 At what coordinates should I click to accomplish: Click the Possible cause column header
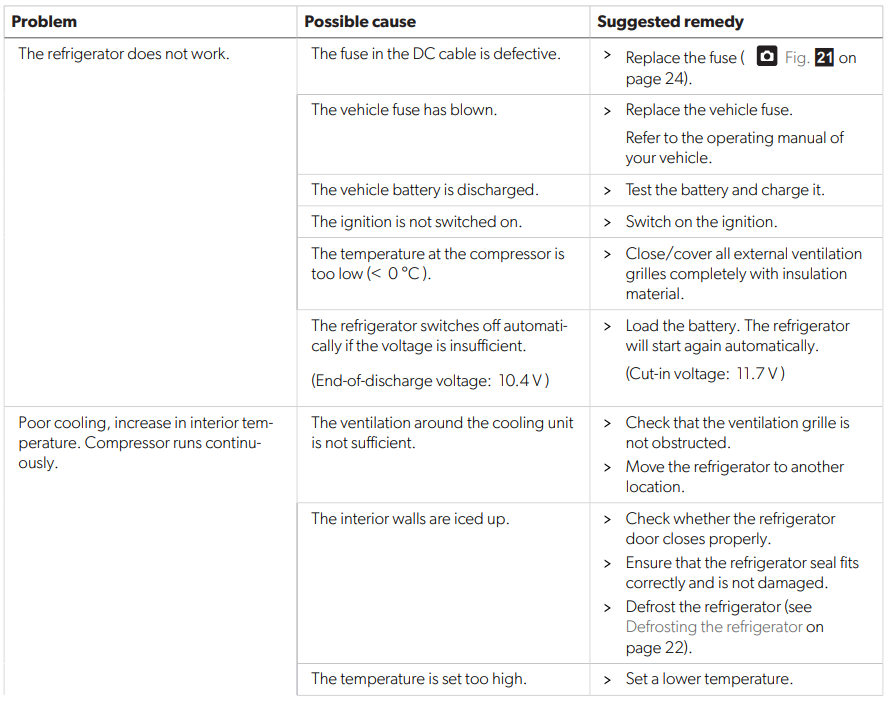coord(360,21)
